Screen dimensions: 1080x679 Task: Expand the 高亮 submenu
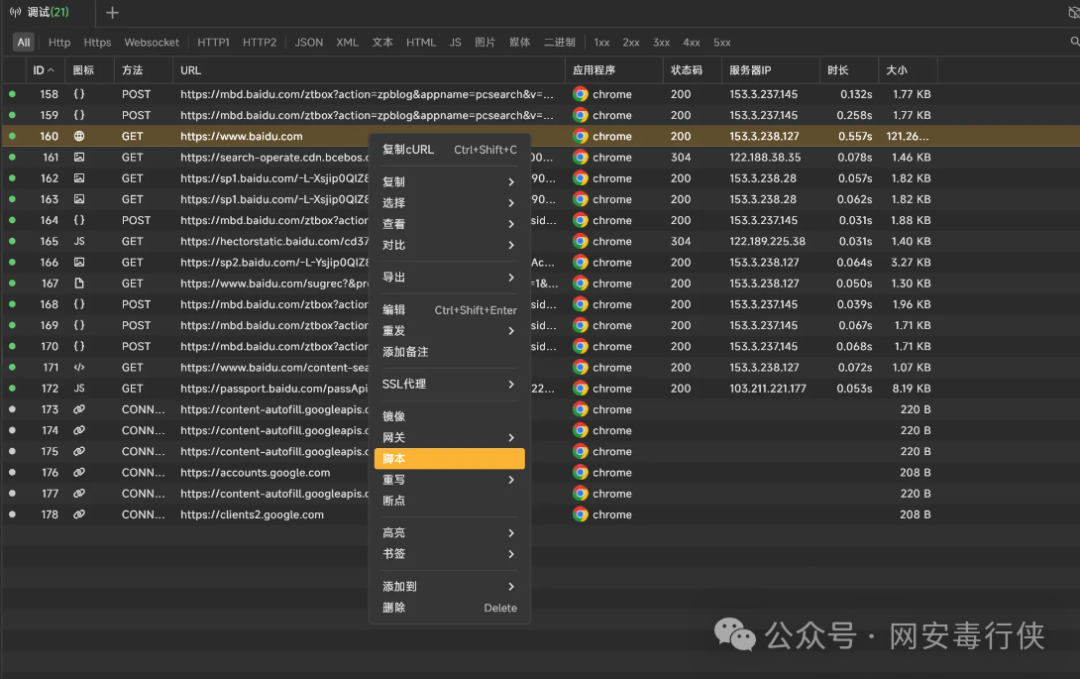449,533
